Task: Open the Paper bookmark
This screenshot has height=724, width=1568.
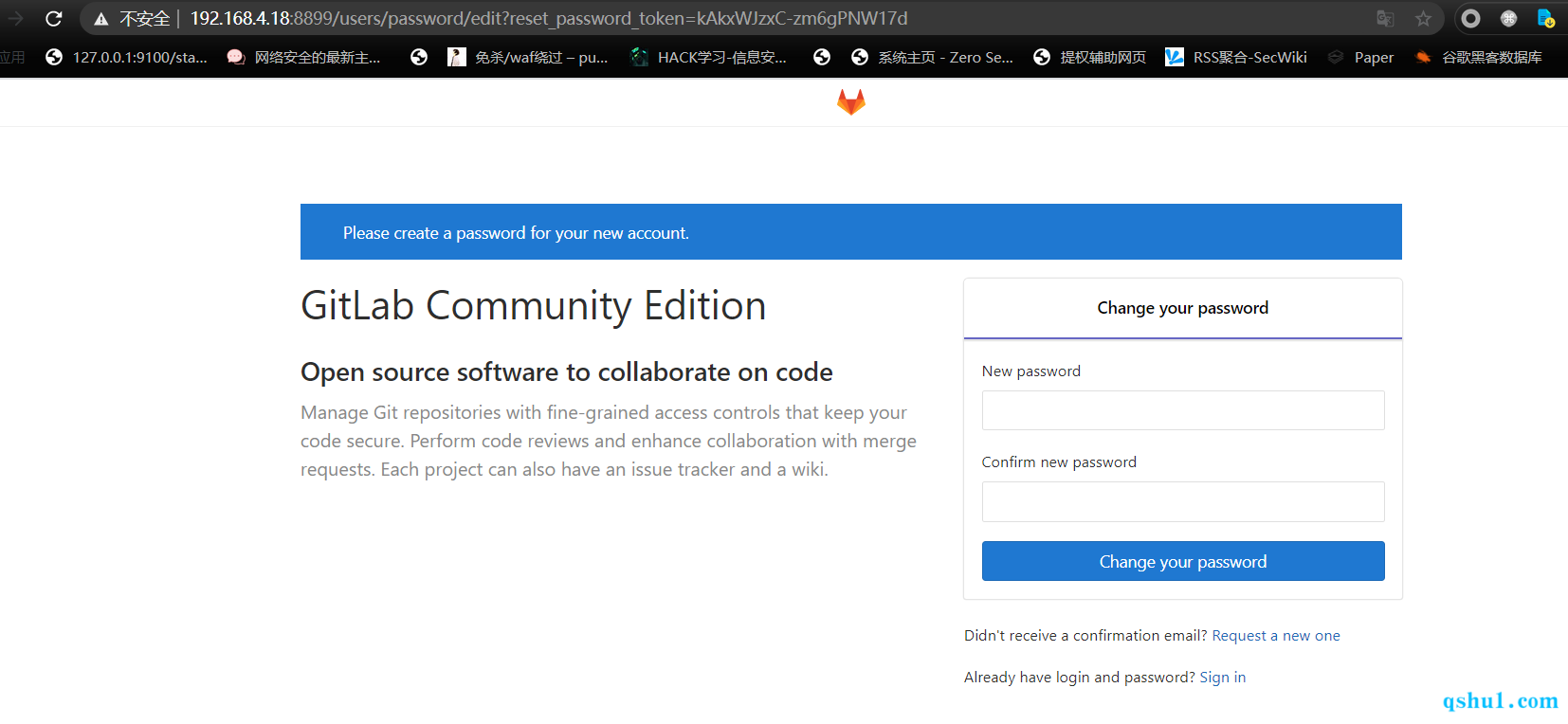Action: click(x=1360, y=57)
